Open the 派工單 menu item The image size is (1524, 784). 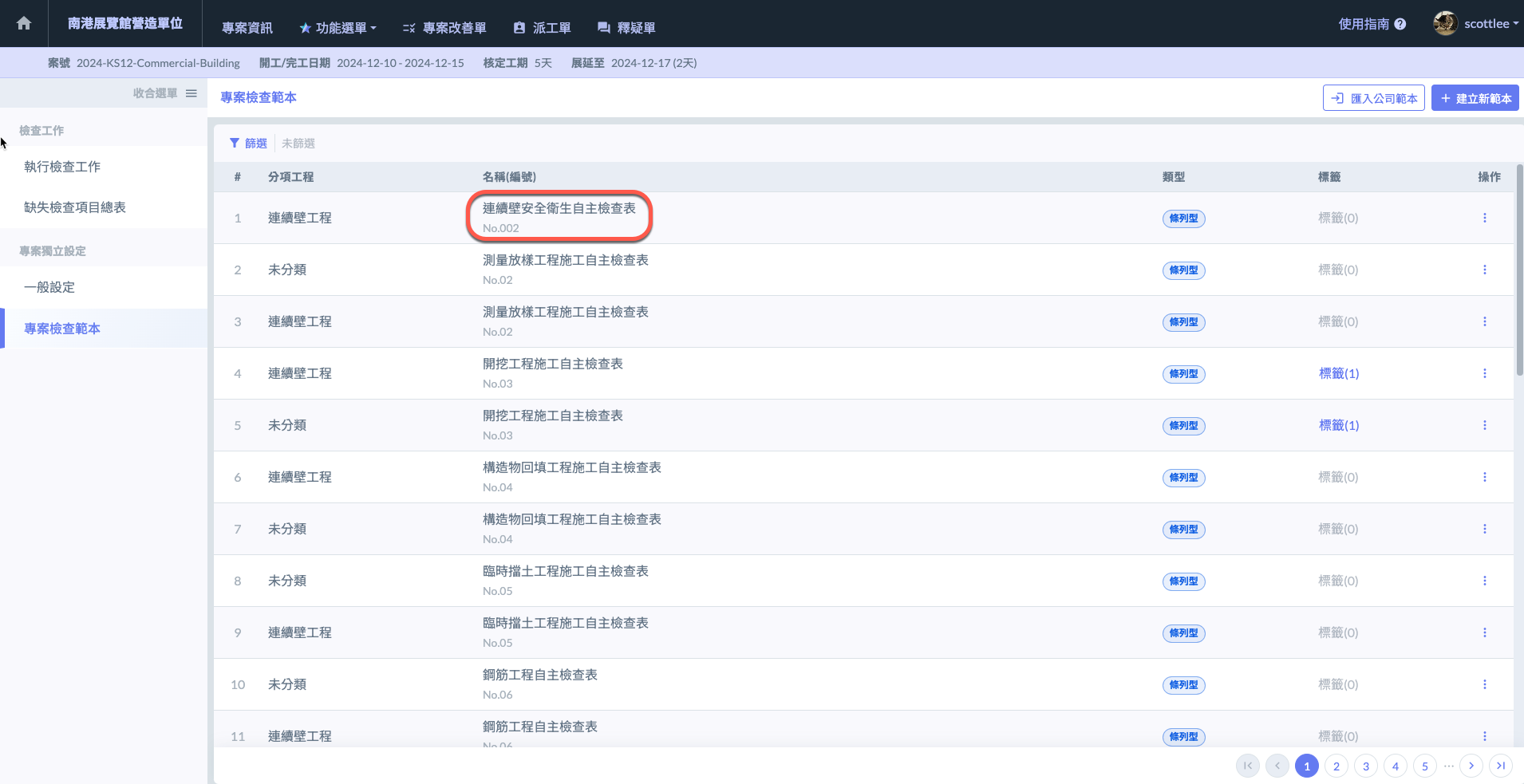[543, 28]
